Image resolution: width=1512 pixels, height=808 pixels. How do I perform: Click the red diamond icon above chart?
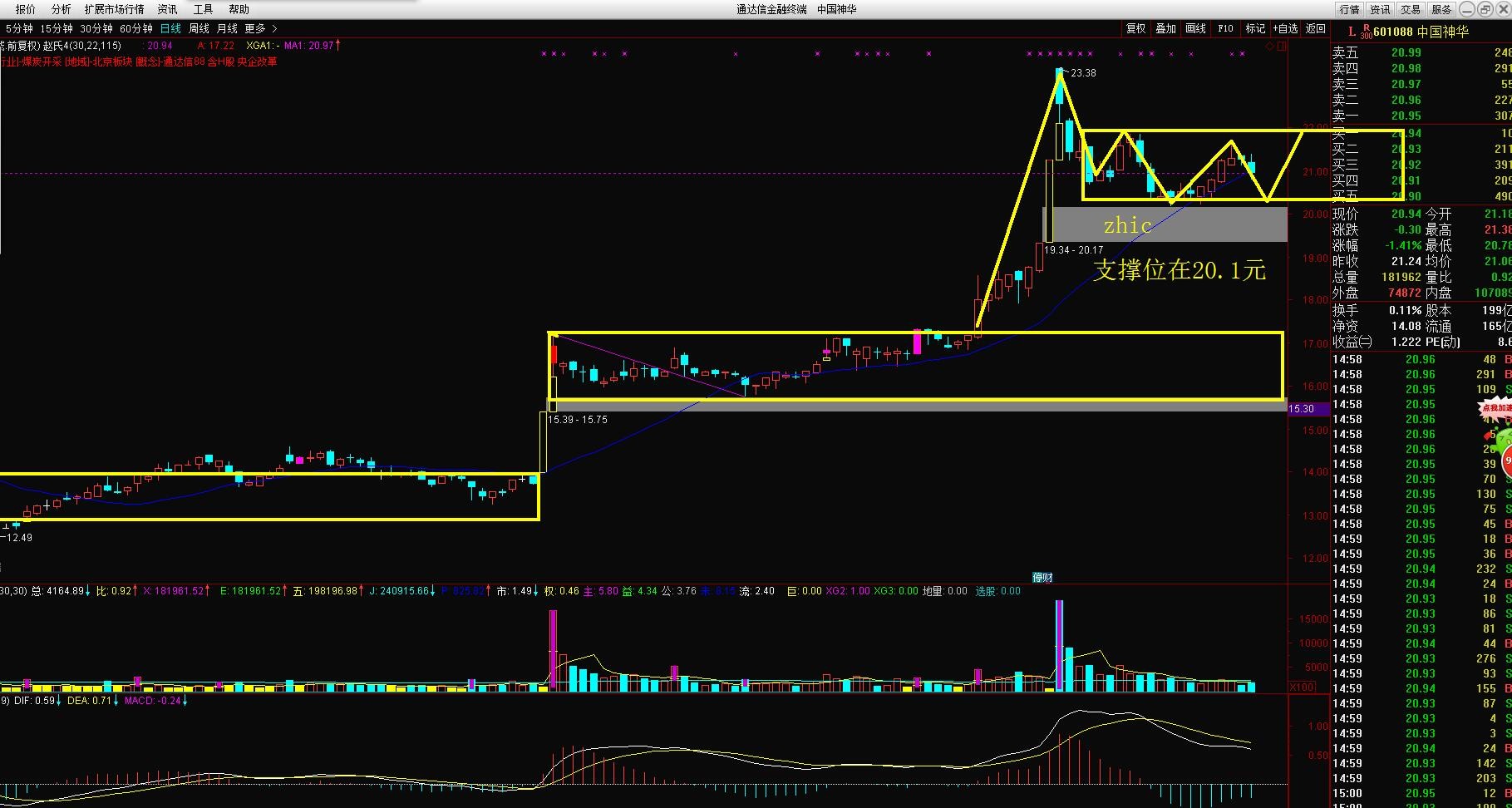(1269, 46)
